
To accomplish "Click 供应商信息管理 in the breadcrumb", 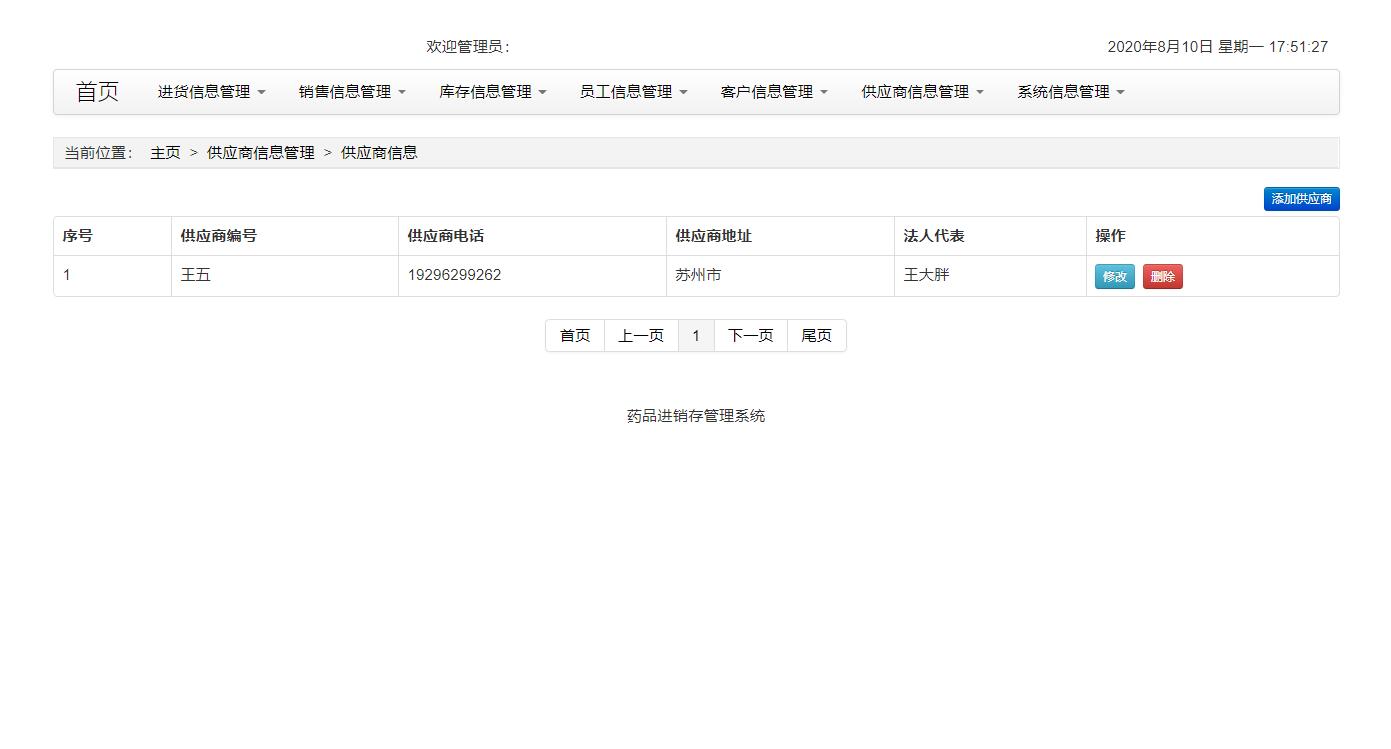I will tap(261, 152).
